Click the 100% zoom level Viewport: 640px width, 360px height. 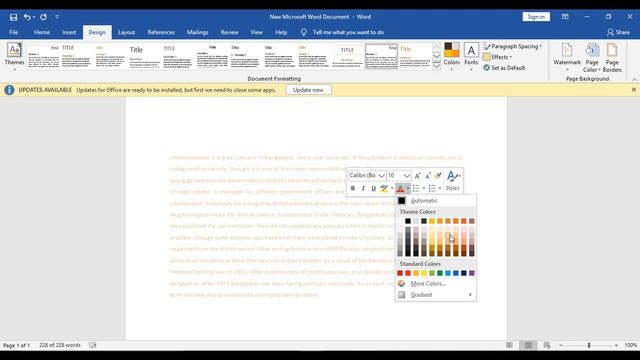coord(631,345)
